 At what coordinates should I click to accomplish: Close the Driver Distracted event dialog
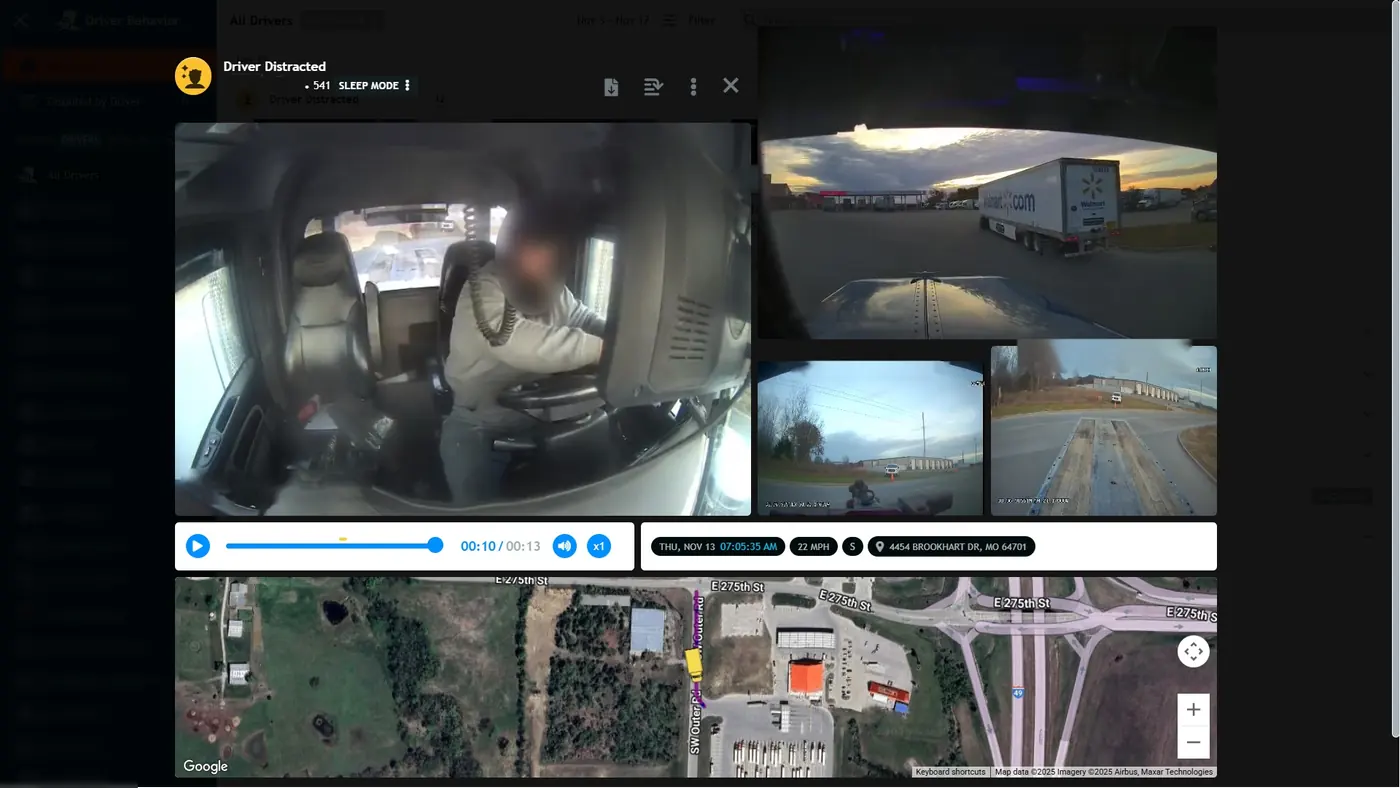pos(731,86)
